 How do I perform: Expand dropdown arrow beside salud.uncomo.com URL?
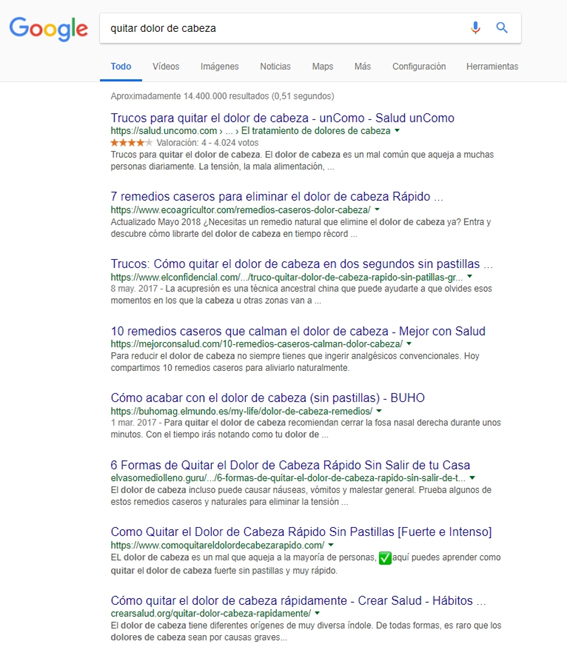tap(397, 130)
